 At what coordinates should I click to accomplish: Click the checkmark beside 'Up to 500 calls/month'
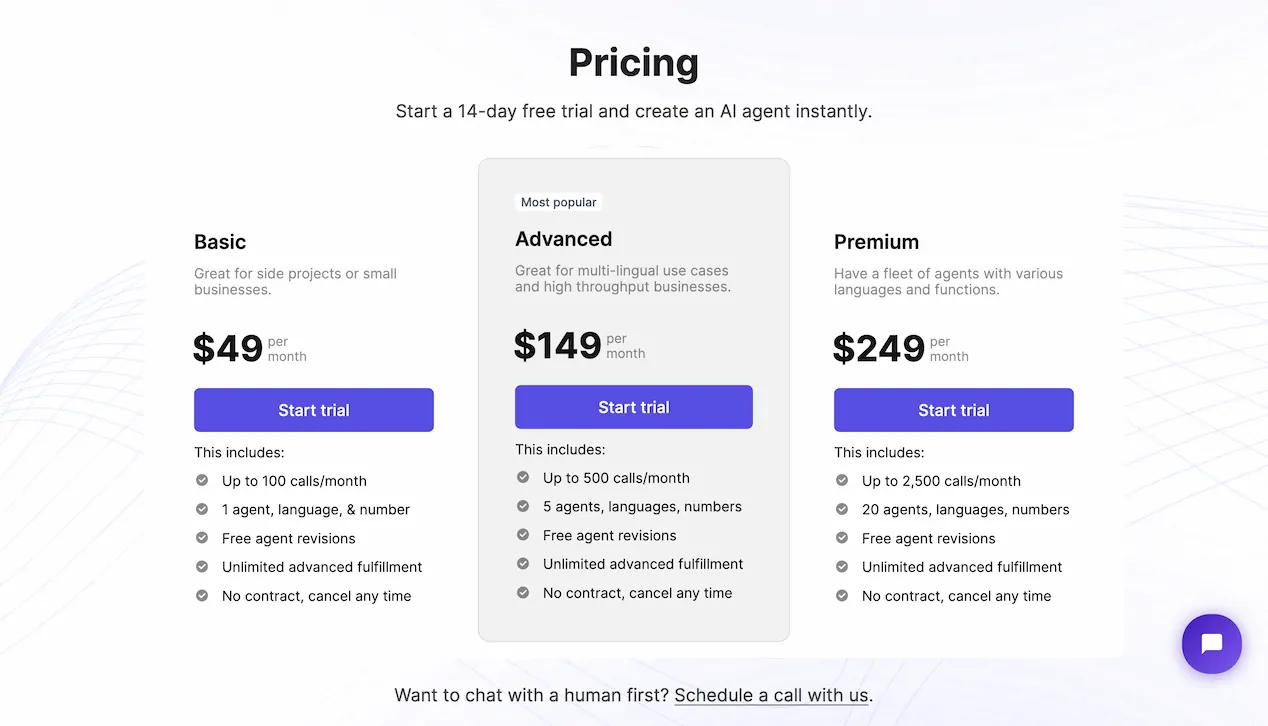click(x=522, y=478)
